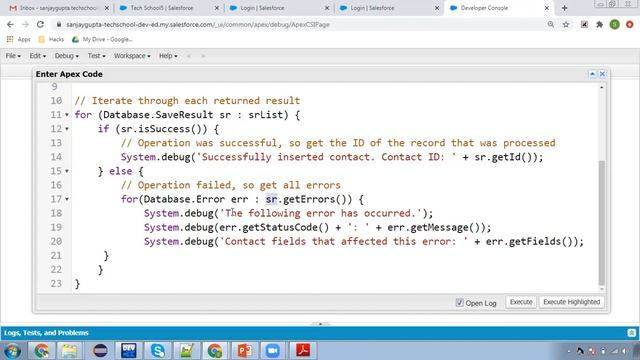The width and height of the screenshot is (640, 360).
Task: Open the DEV application taskbar icon
Action: pyautogui.click(x=129, y=351)
